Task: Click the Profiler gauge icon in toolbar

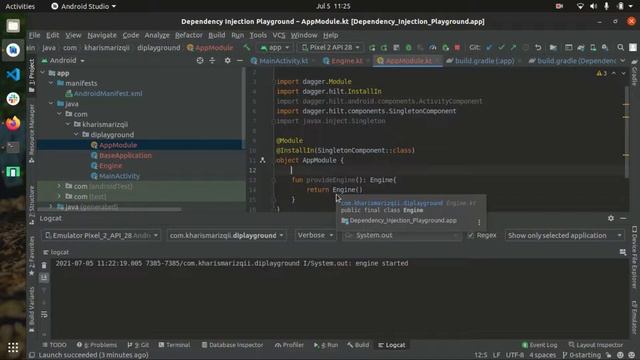Action: point(433,48)
